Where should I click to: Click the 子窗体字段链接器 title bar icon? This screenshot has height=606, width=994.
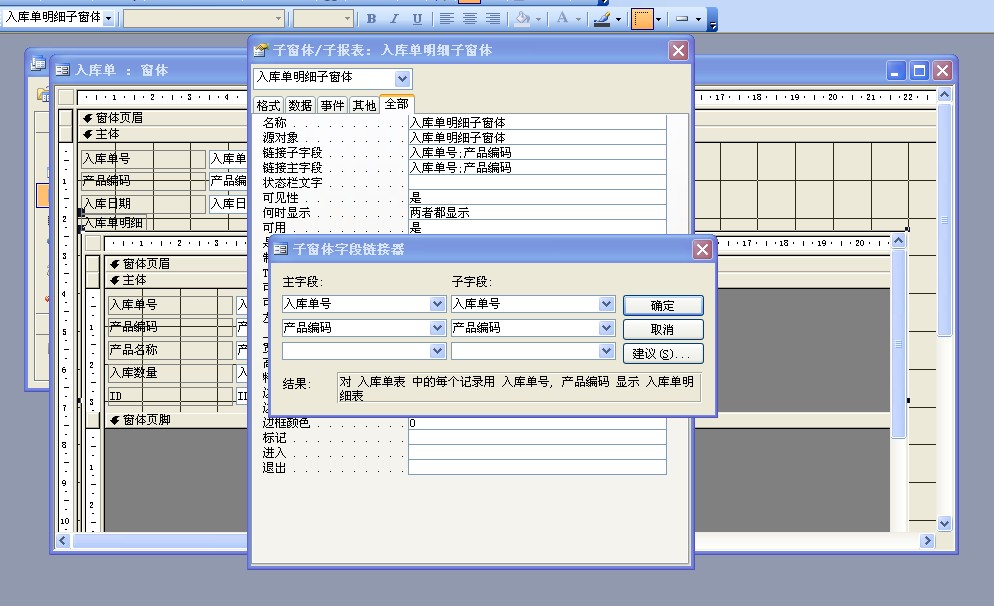tap(281, 249)
